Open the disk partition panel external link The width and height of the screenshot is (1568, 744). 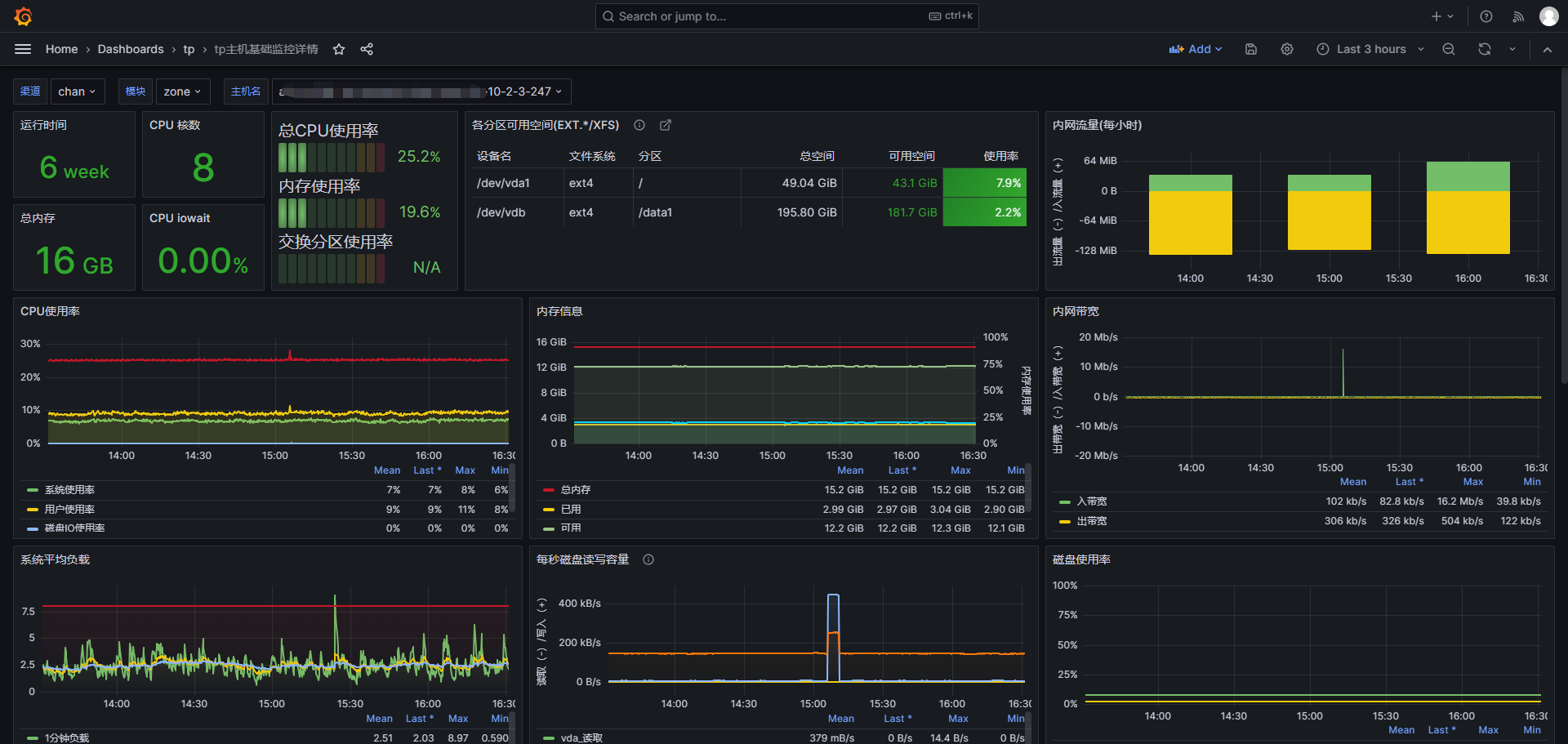[666, 125]
